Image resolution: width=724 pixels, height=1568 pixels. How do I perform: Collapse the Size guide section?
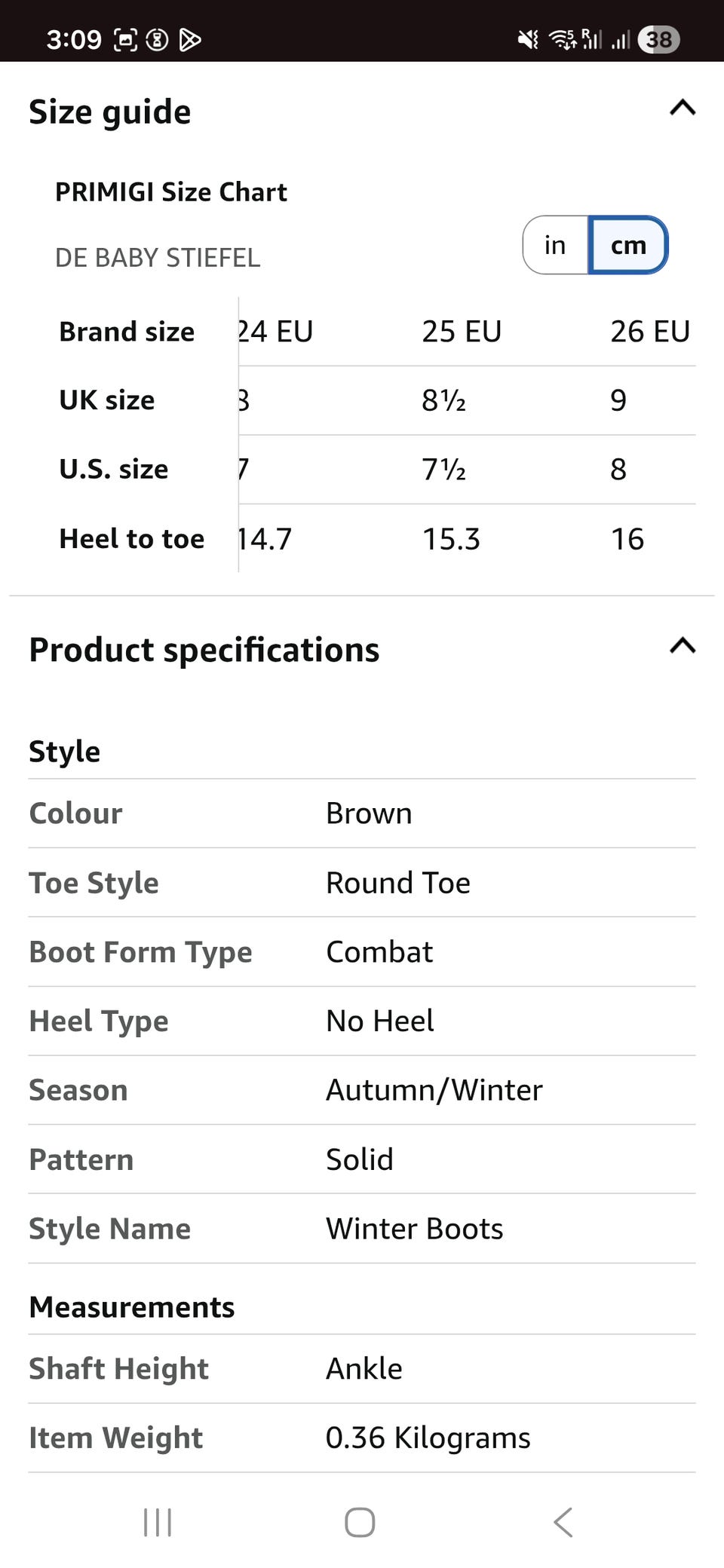pyautogui.click(x=682, y=109)
